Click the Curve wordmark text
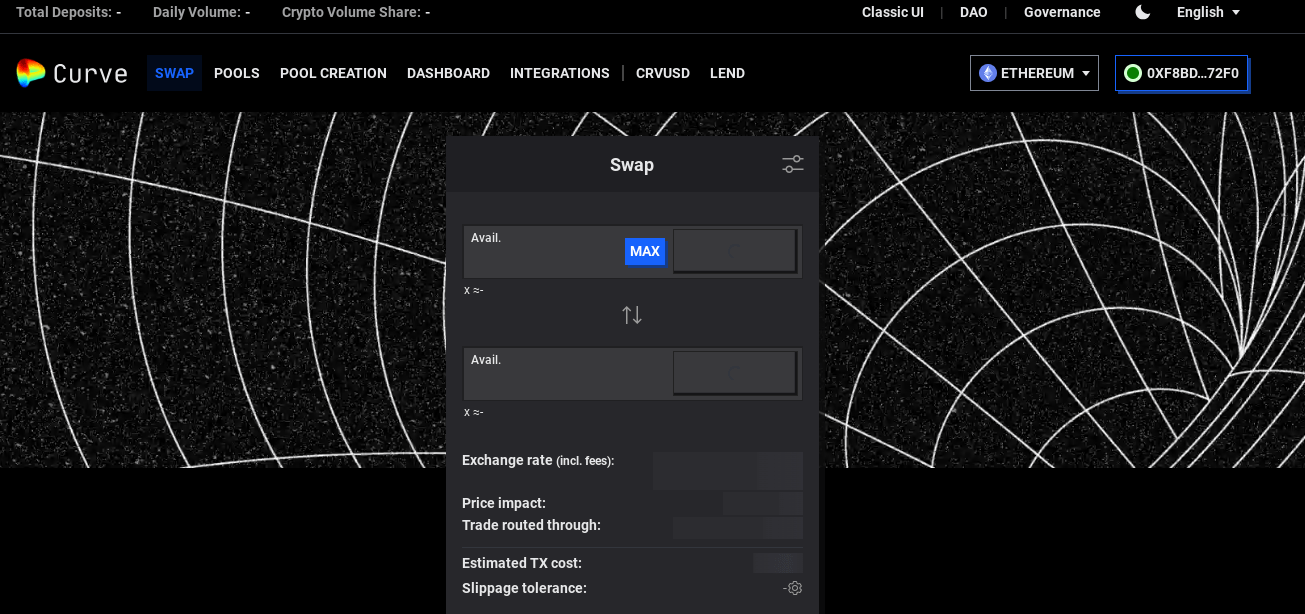This screenshot has height=614, width=1305. tap(90, 73)
